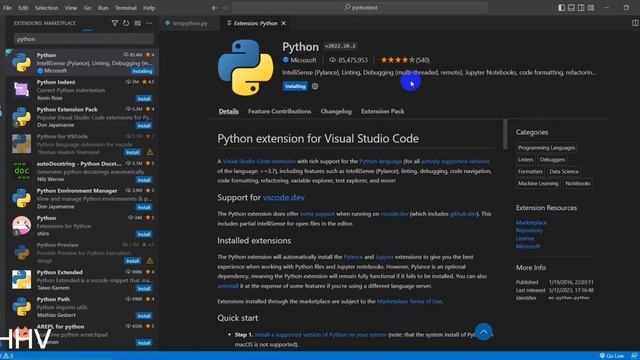The height and width of the screenshot is (360, 640).
Task: Install the Python Path extension
Action: click(144, 316)
